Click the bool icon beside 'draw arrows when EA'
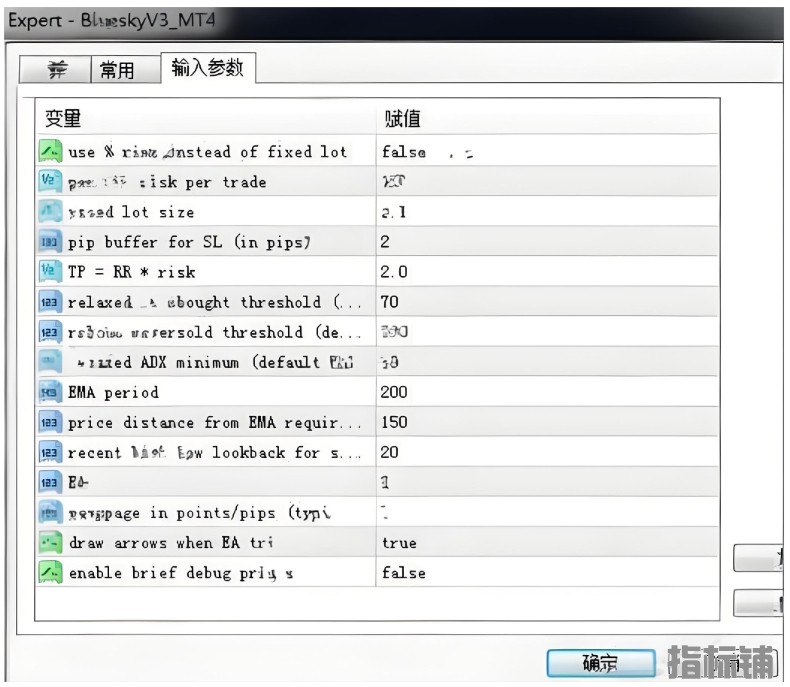790x687 pixels. (x=50, y=543)
